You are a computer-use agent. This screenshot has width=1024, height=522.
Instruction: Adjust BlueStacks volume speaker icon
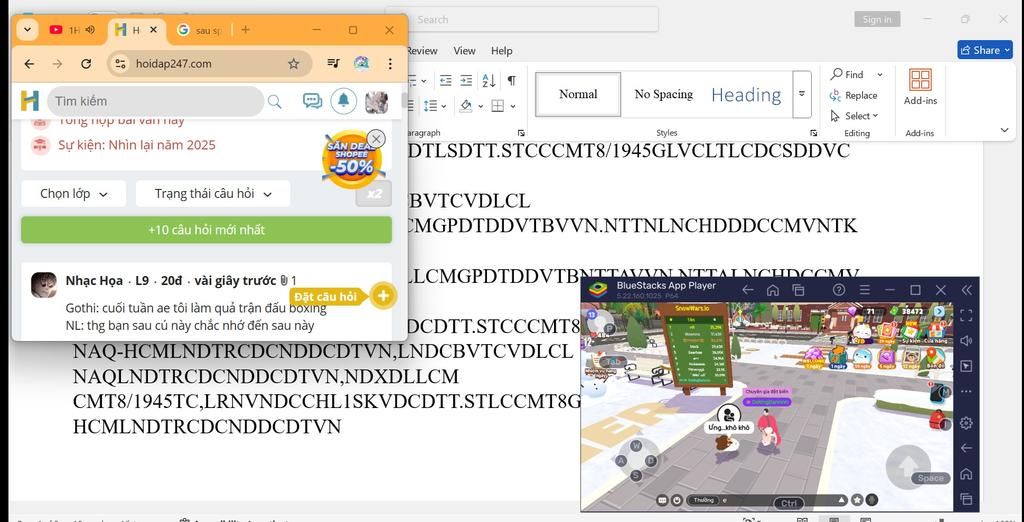[967, 340]
